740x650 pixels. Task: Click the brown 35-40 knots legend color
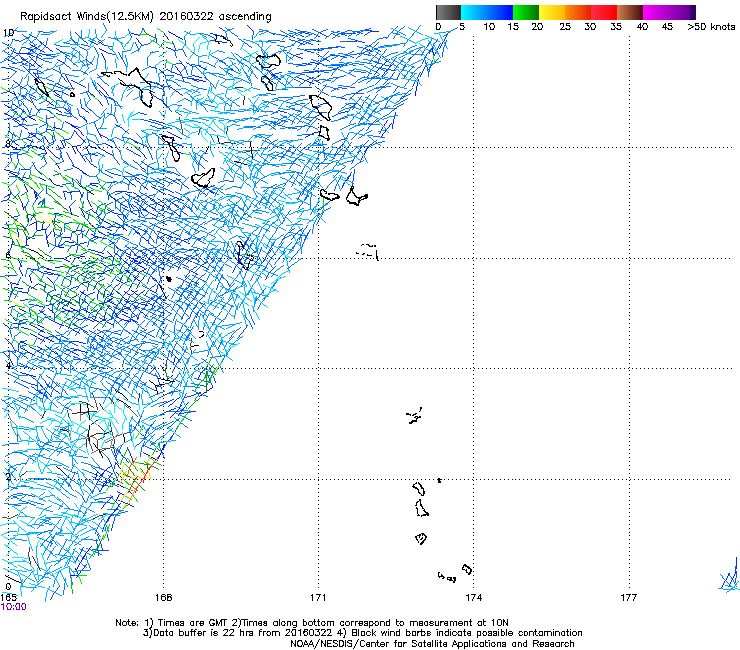(630, 12)
